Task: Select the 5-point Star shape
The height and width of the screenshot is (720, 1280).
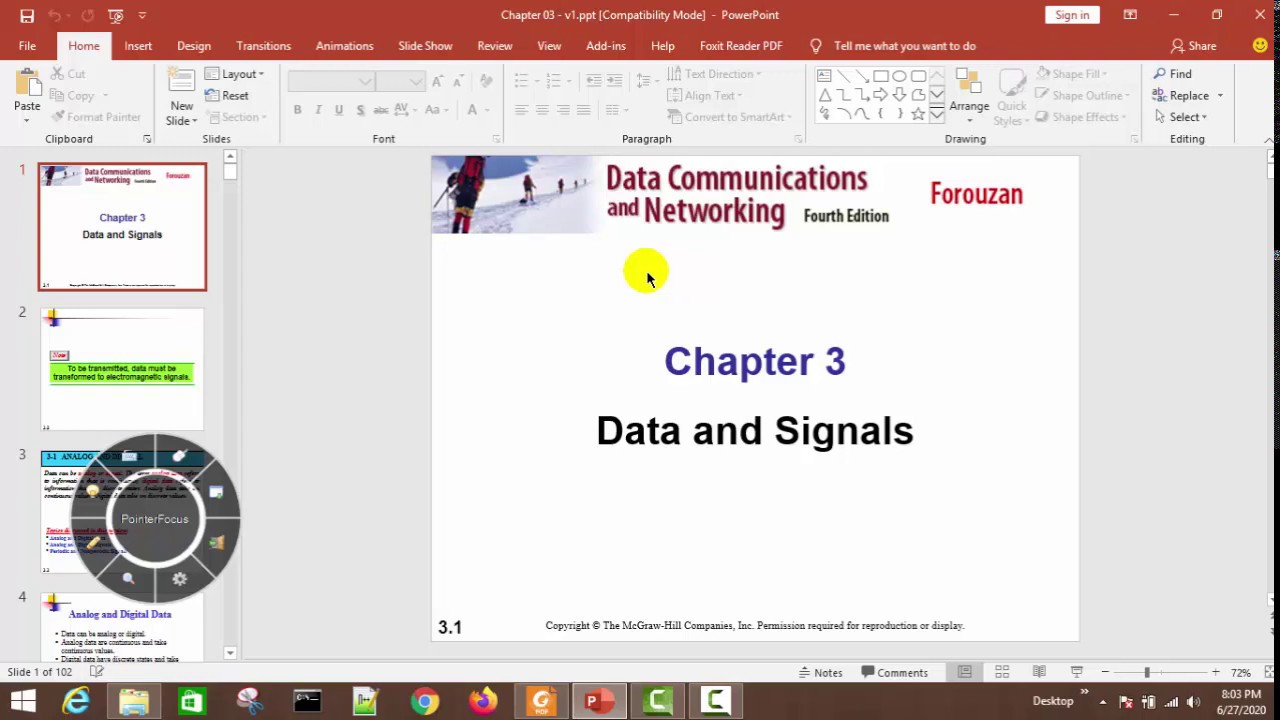Action: [x=918, y=114]
